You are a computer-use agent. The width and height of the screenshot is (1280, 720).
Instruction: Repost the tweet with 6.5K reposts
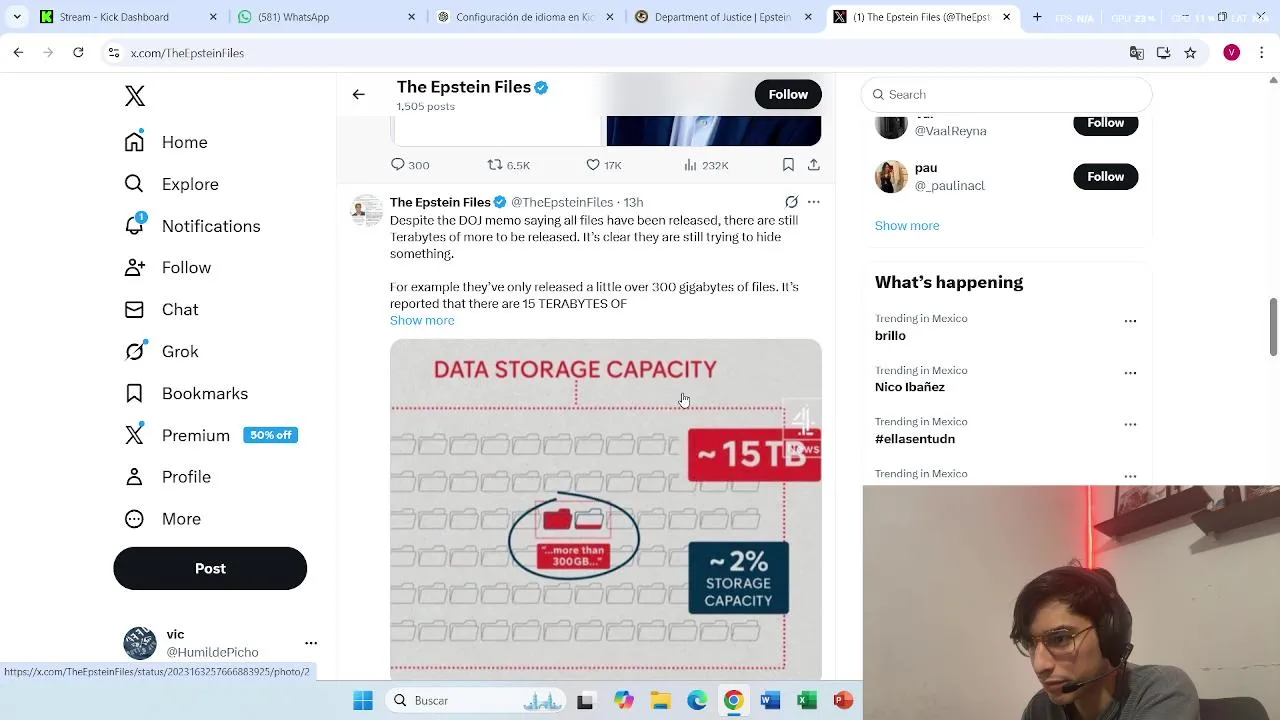(x=508, y=165)
